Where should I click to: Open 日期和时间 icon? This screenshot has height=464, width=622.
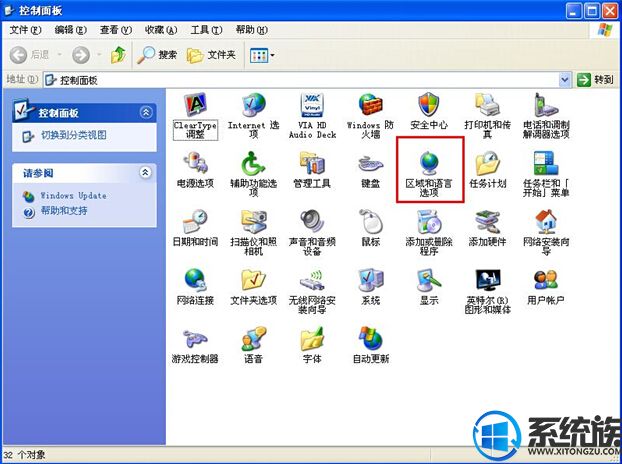pyautogui.click(x=195, y=221)
